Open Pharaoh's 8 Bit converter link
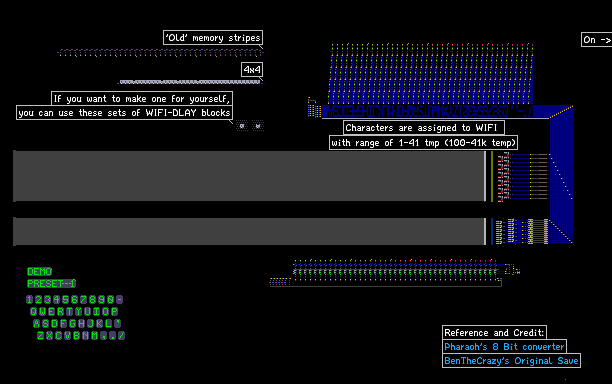This screenshot has height=384, width=612. pos(504,347)
